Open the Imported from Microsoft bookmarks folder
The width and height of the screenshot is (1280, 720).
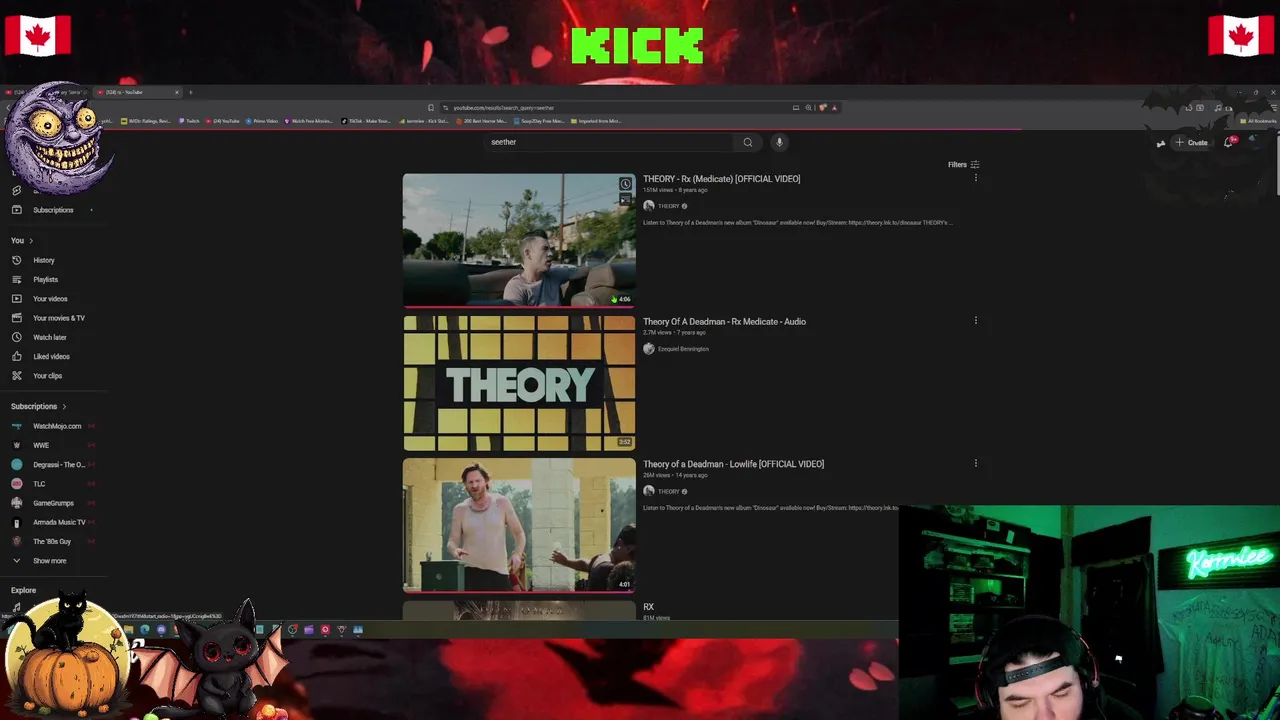pos(596,121)
